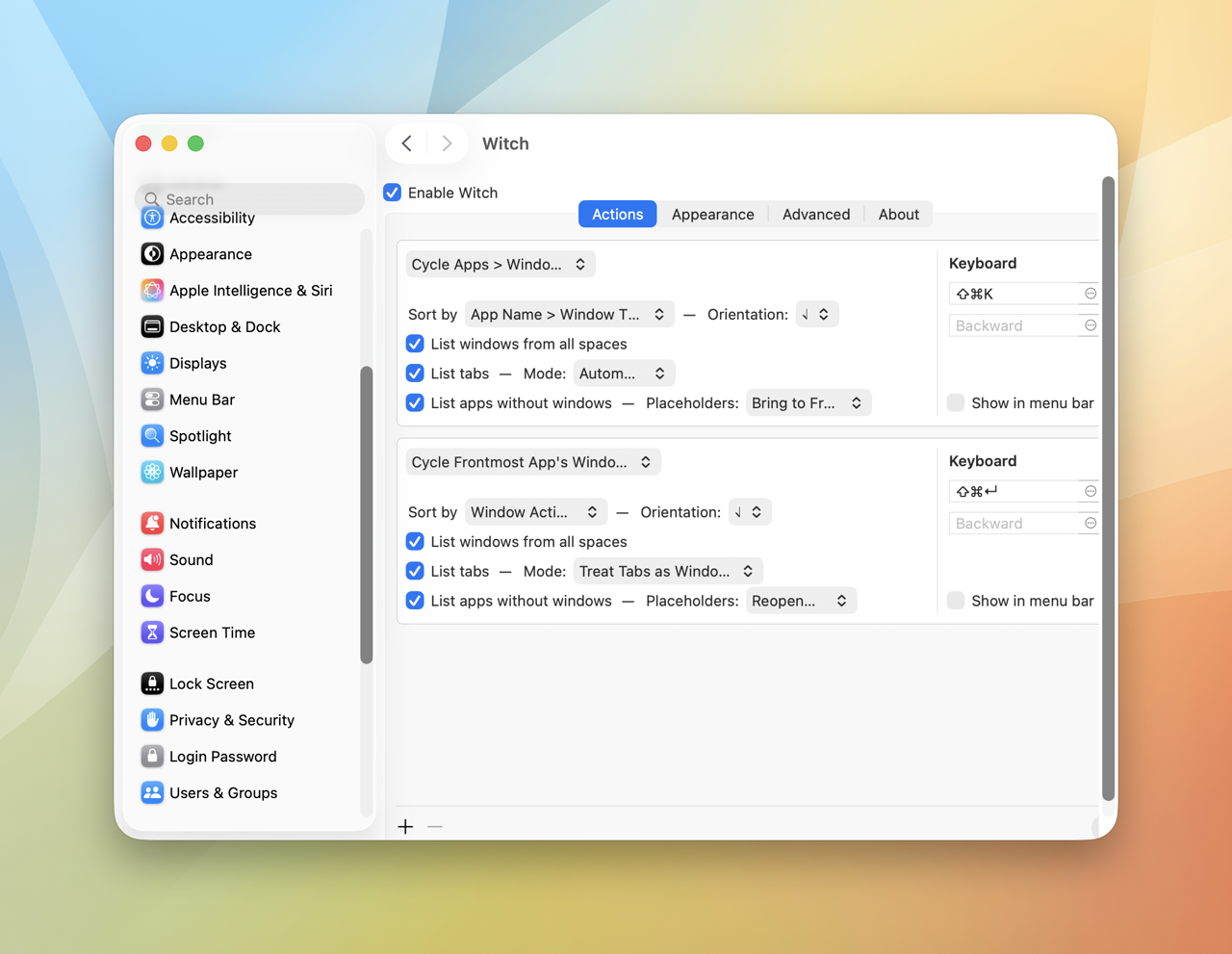Enable Show in menu bar for Cycle Frontmost App
1232x954 pixels.
[x=956, y=601]
